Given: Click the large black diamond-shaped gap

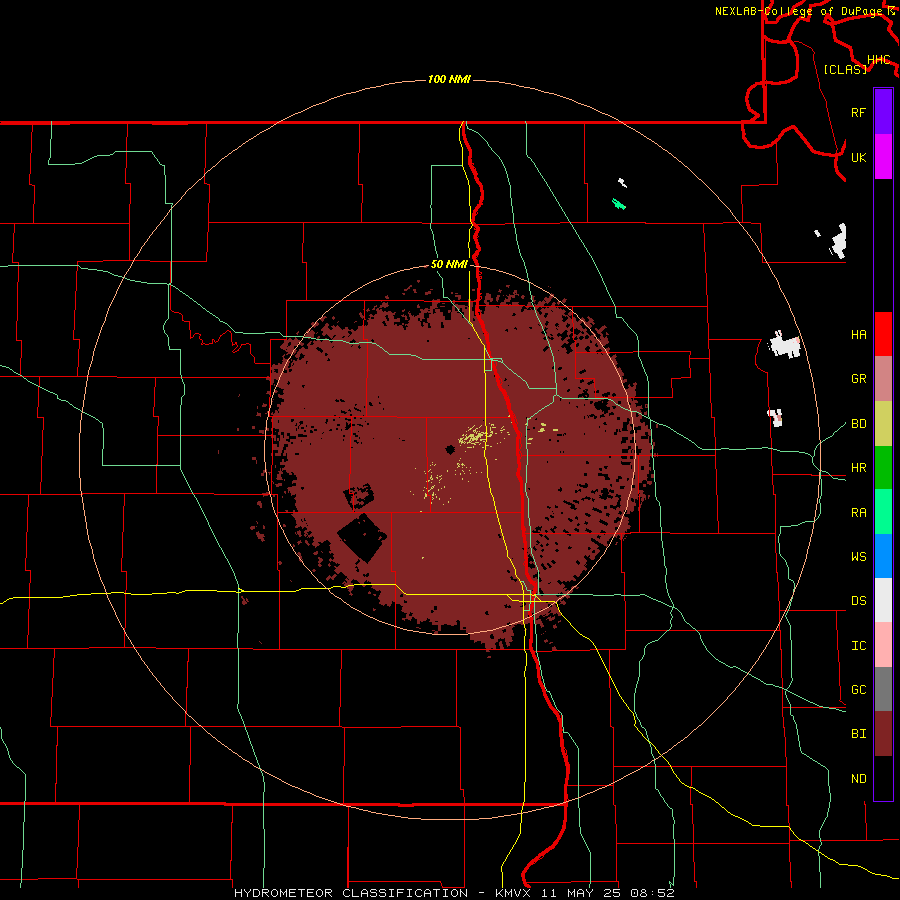Looking at the screenshot, I should tap(363, 537).
